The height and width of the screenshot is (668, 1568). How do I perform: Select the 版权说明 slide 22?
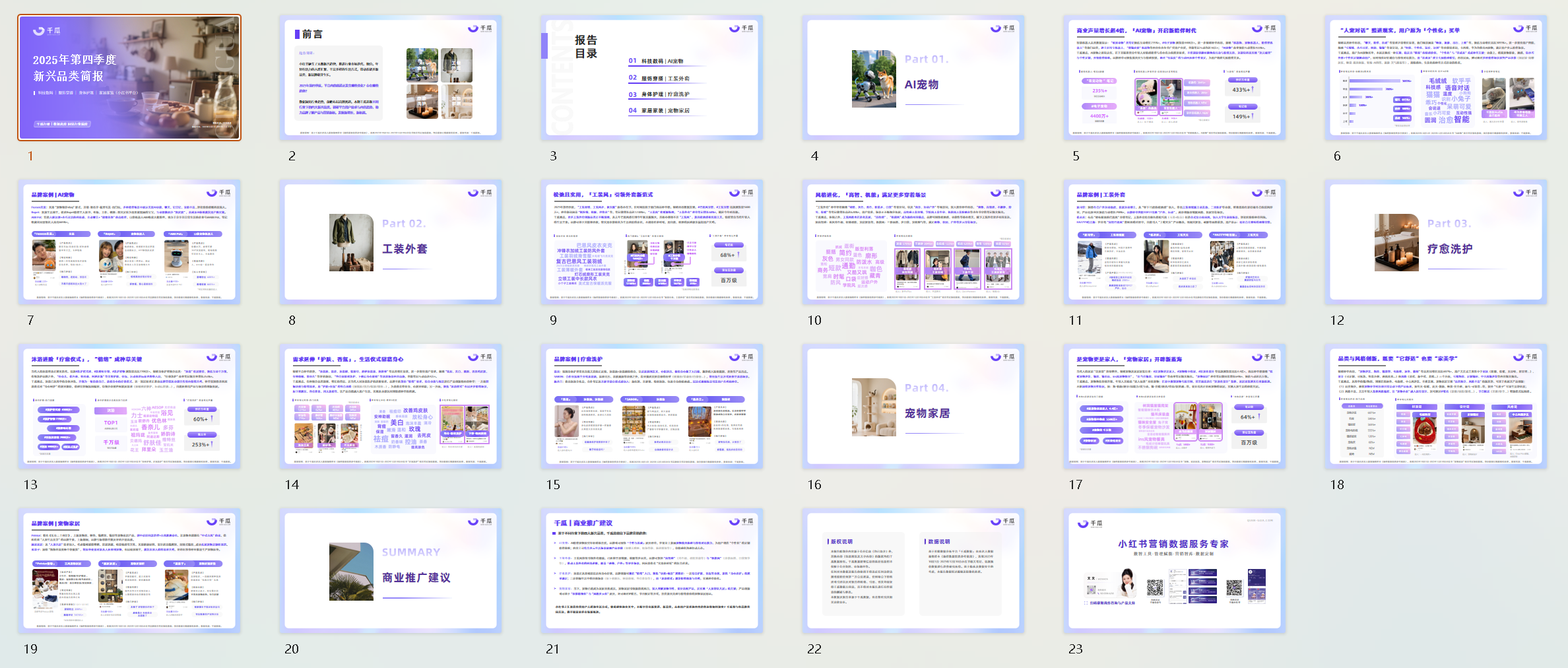pos(913,571)
